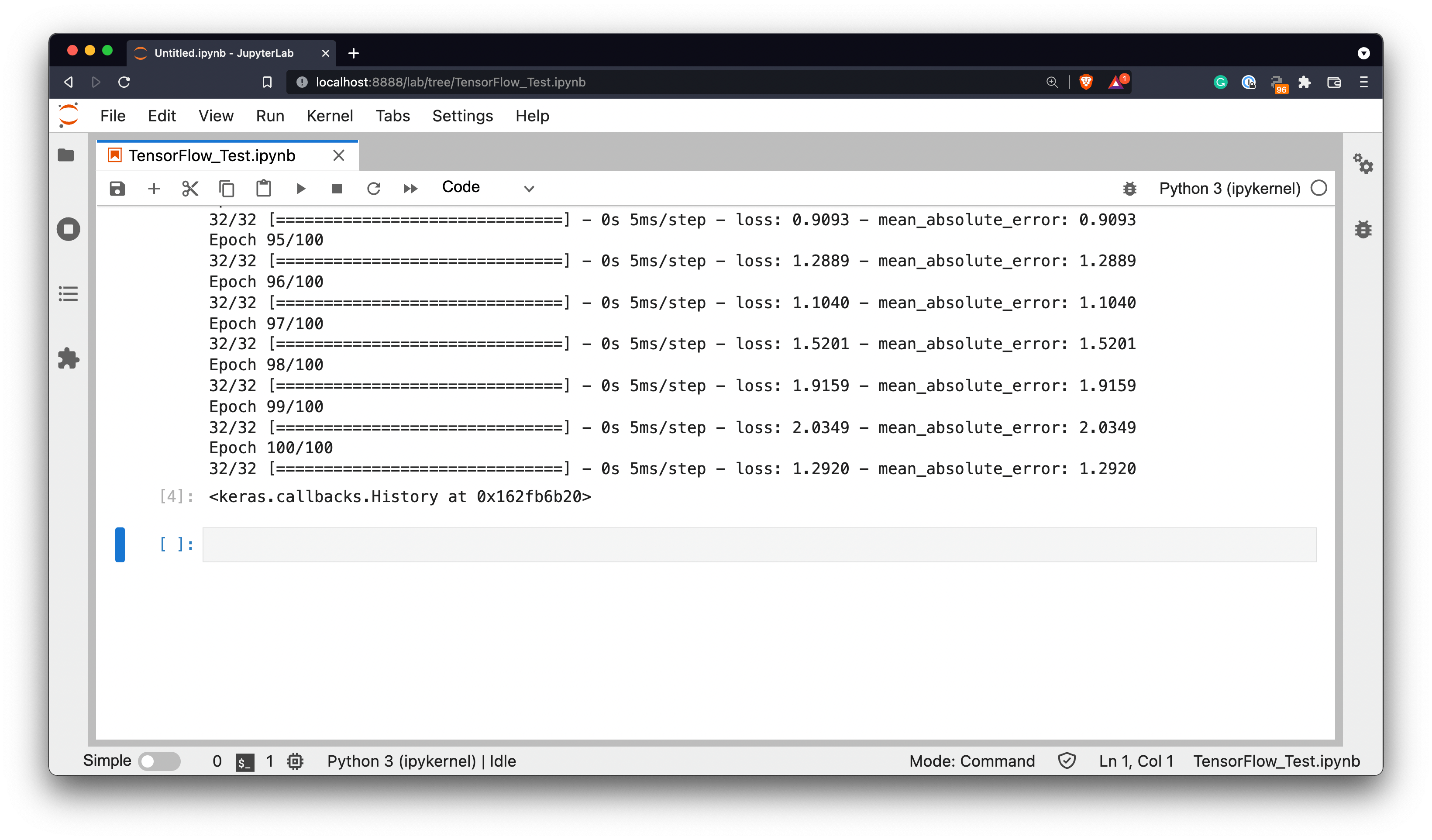Open the browser menu with three lines

pyautogui.click(x=1363, y=82)
